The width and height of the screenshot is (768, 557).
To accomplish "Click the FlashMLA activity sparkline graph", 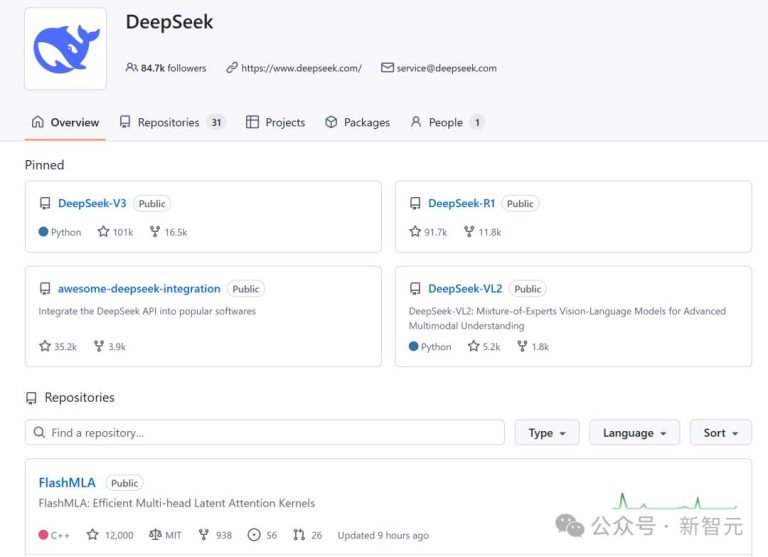I will click(x=675, y=501).
